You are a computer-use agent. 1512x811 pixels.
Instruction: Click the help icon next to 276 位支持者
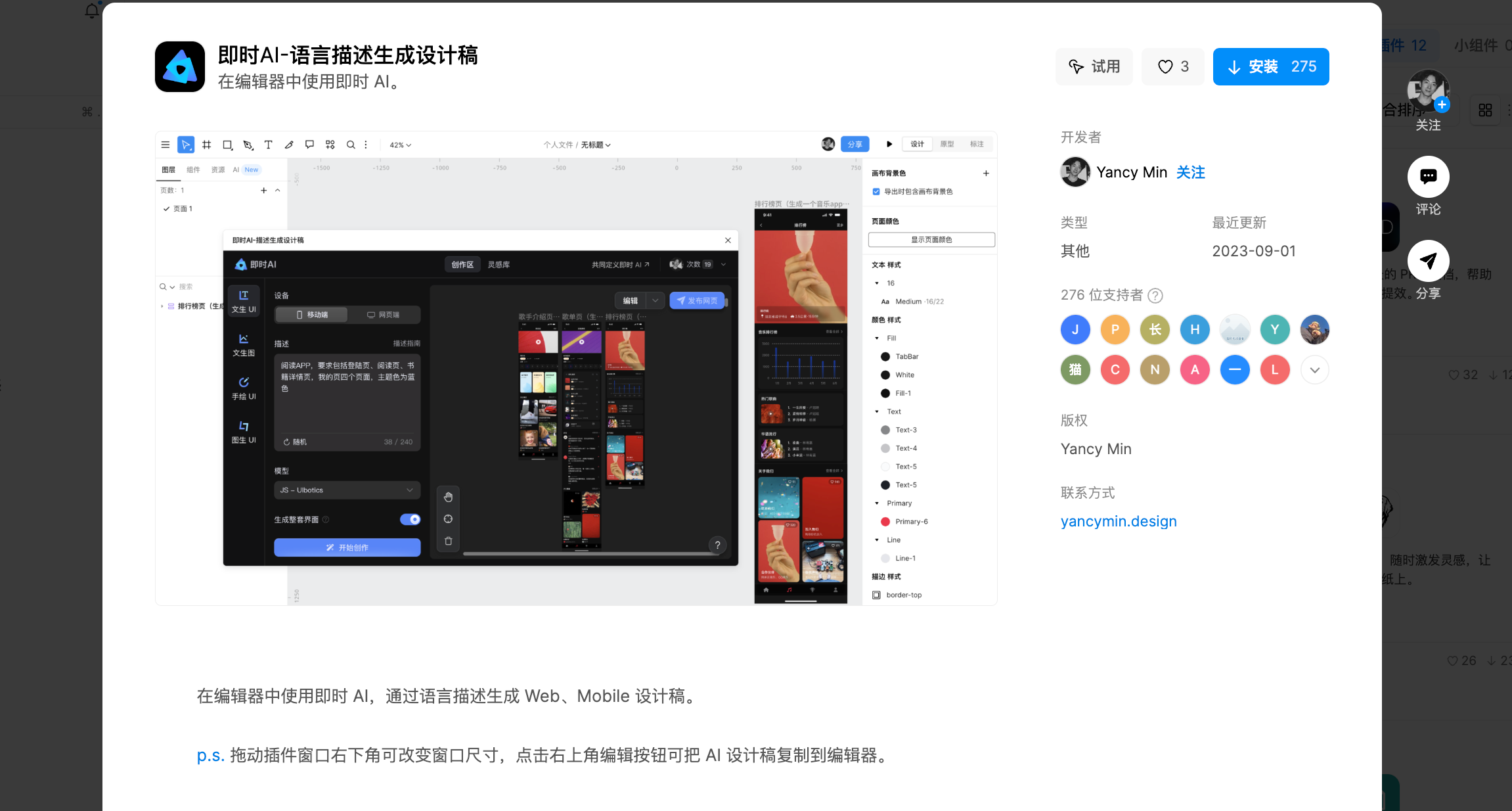pyautogui.click(x=1155, y=296)
